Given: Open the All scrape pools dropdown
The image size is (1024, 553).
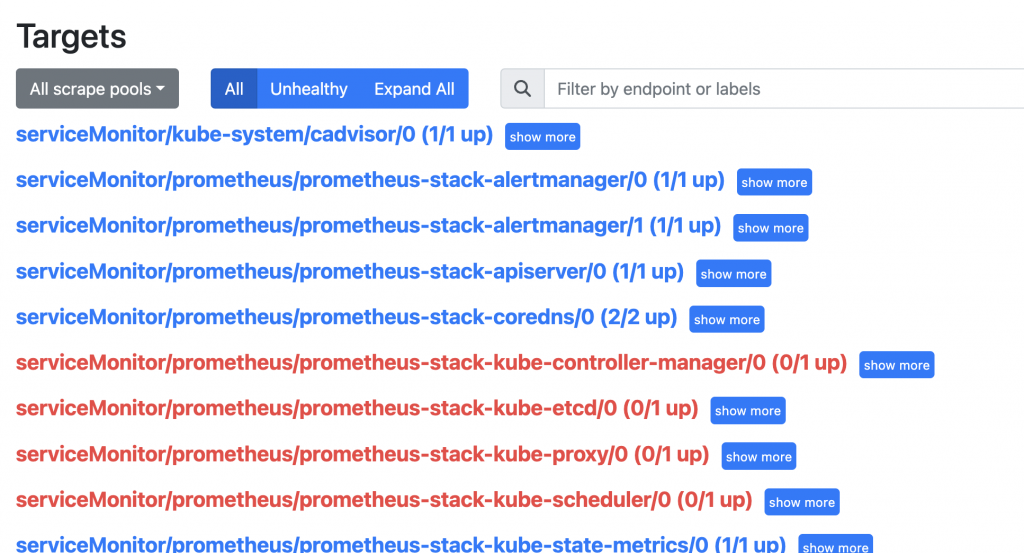Looking at the screenshot, I should tap(97, 88).
